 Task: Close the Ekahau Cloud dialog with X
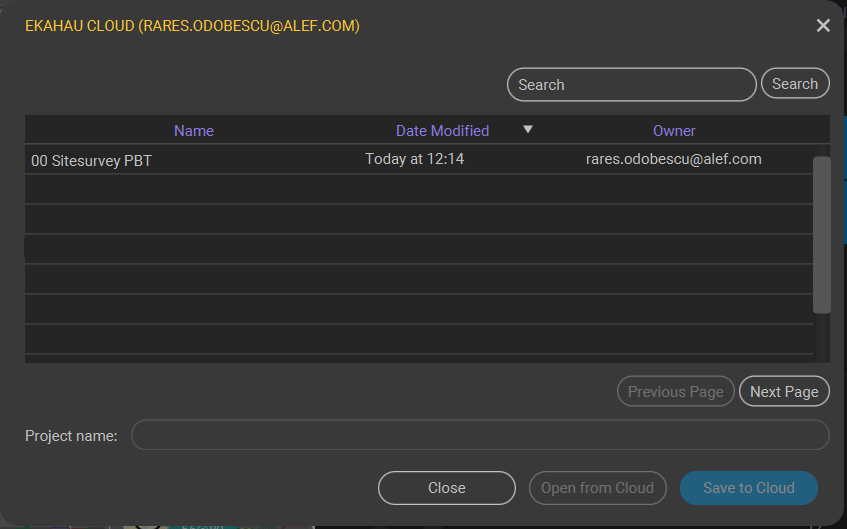pos(823,25)
